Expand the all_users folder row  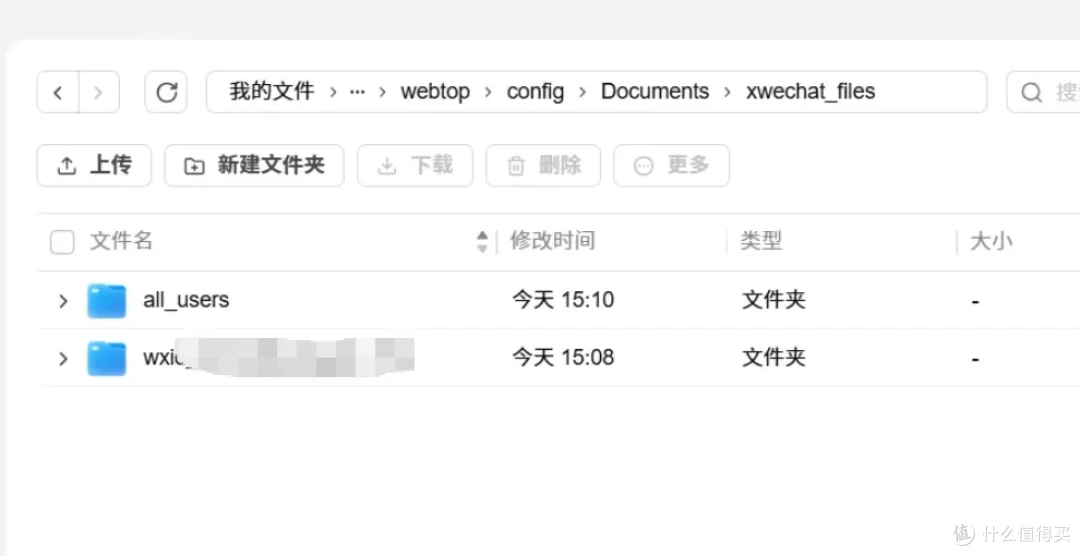coord(63,301)
